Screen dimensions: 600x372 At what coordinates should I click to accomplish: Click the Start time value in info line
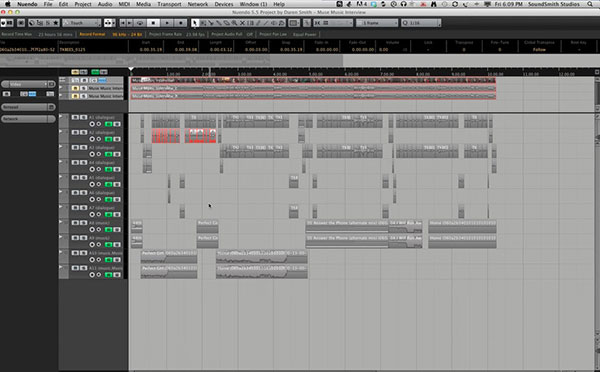(151, 50)
